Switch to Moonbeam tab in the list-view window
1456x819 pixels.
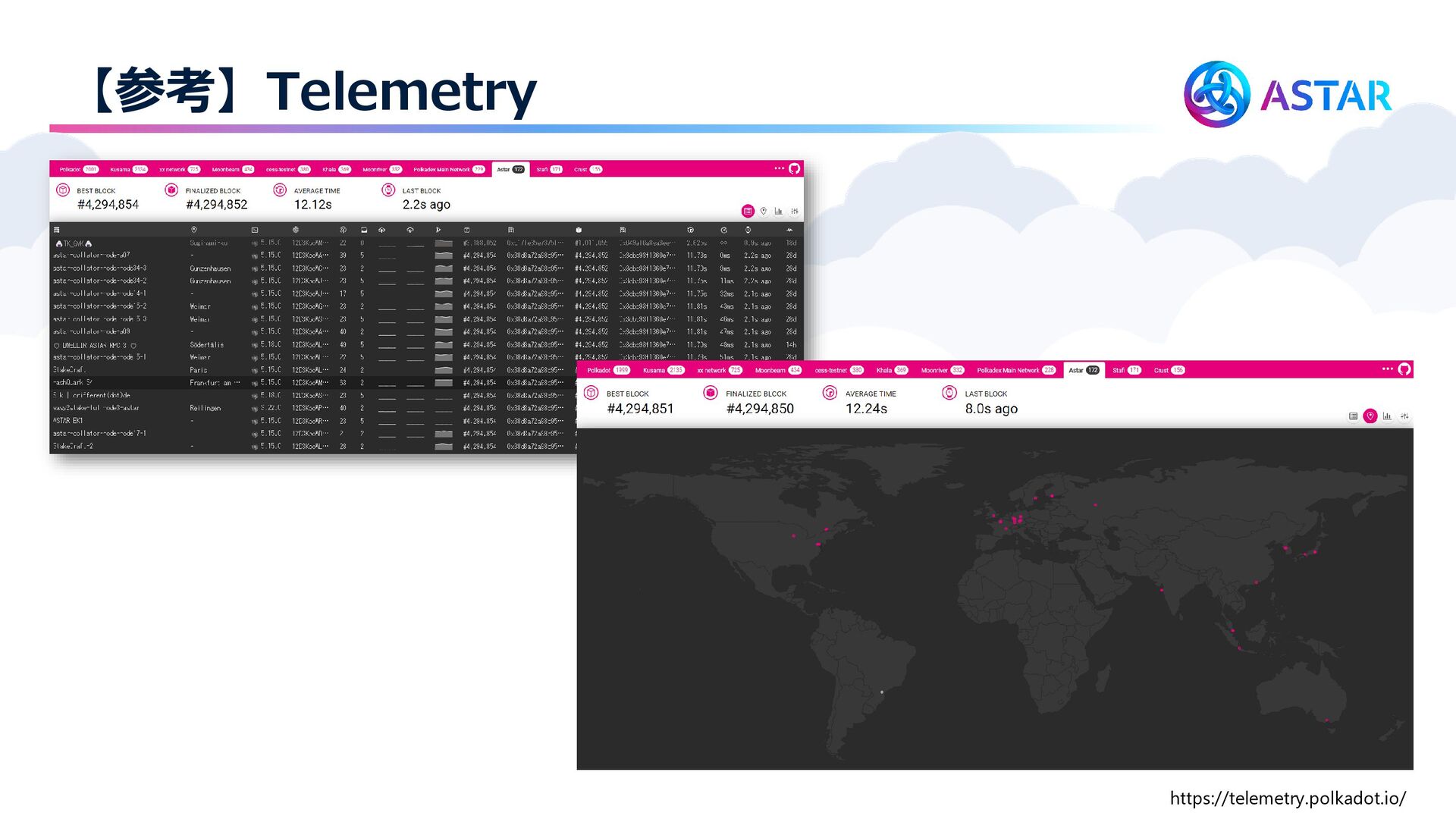click(x=233, y=169)
